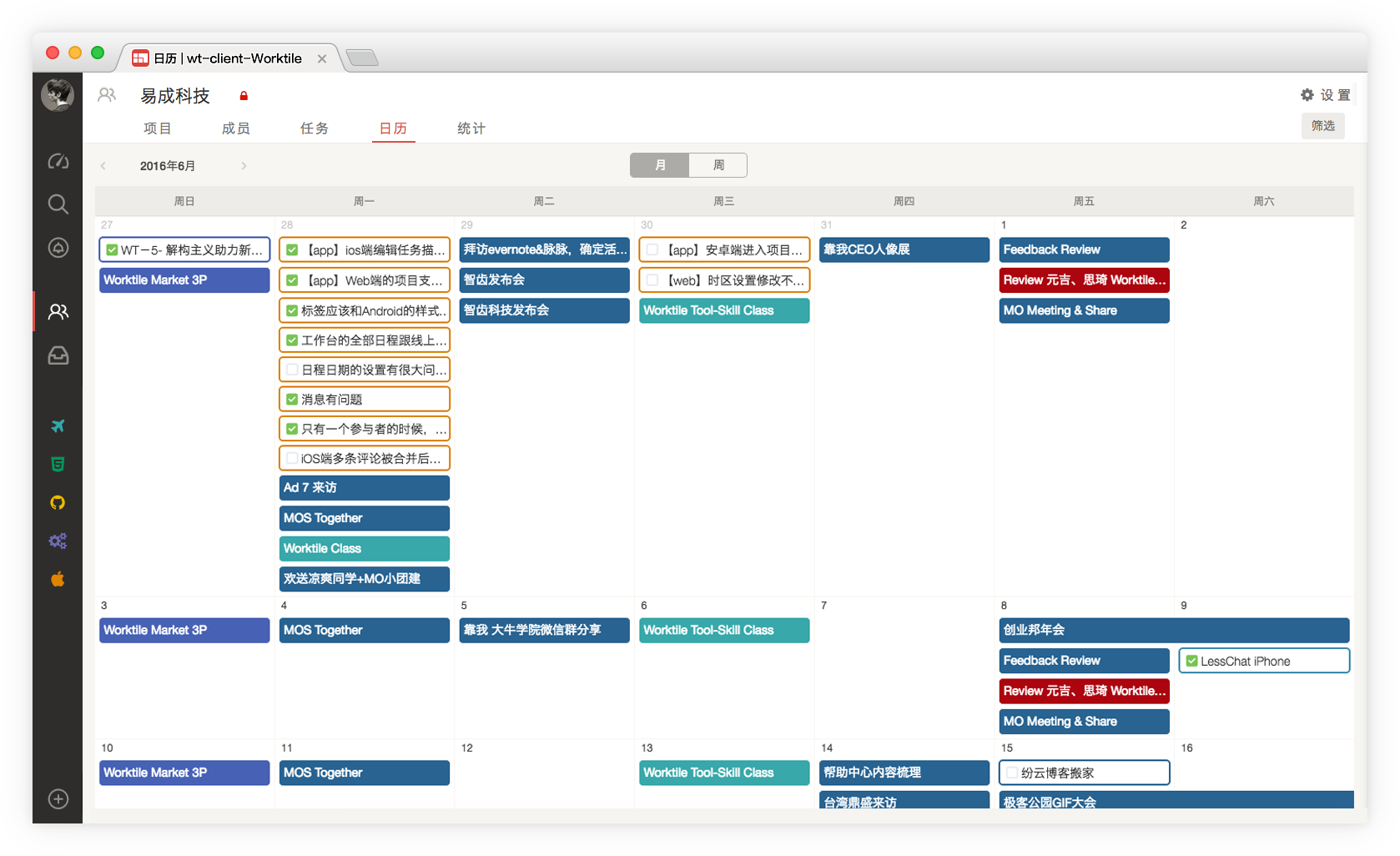Open the airplane app shortcut

[x=58, y=425]
